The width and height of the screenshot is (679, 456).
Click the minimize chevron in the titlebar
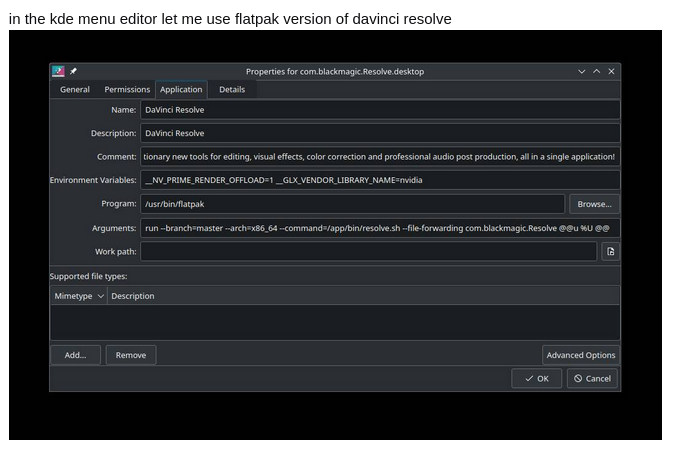click(x=582, y=71)
